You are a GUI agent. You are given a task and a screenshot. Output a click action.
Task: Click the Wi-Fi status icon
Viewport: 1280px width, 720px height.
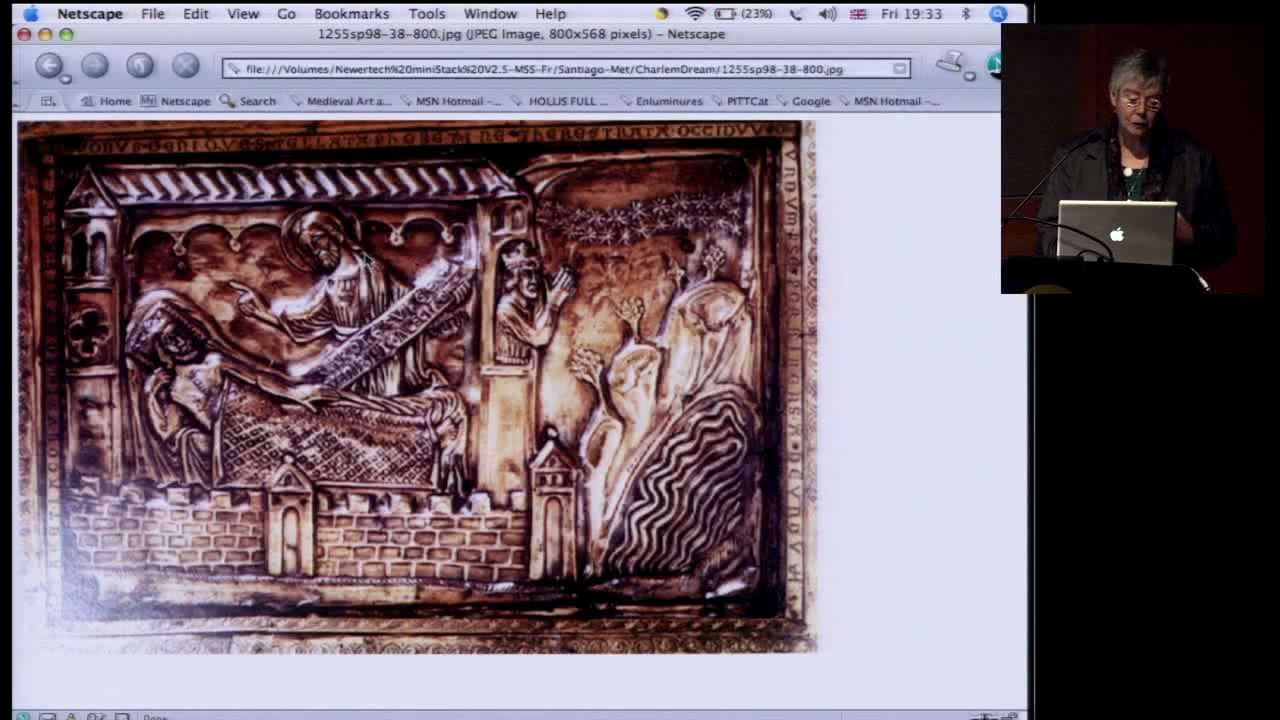pyautogui.click(x=695, y=14)
